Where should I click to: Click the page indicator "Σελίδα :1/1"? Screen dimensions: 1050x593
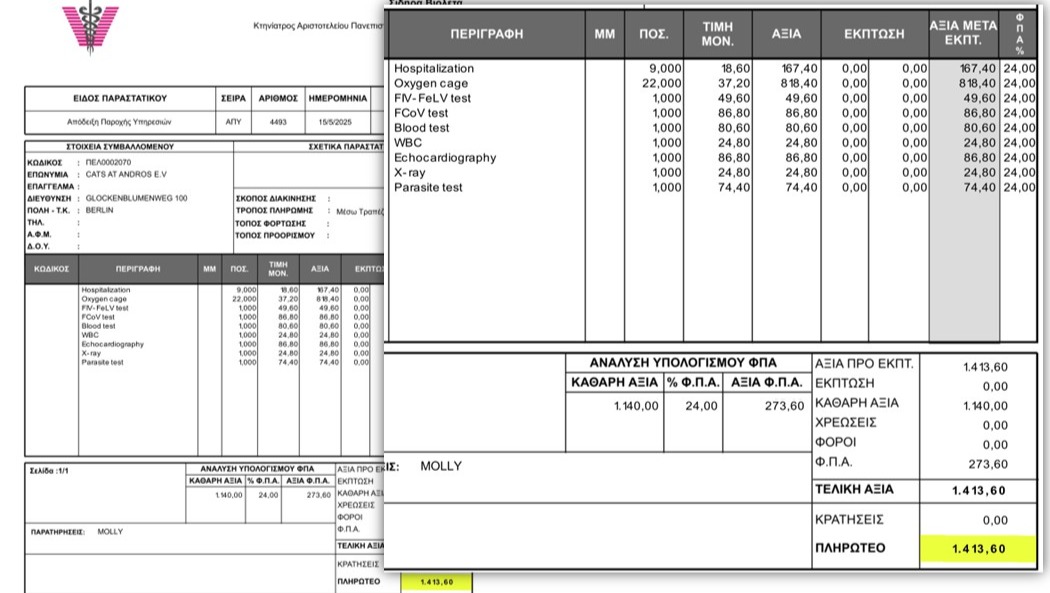pos(49,471)
